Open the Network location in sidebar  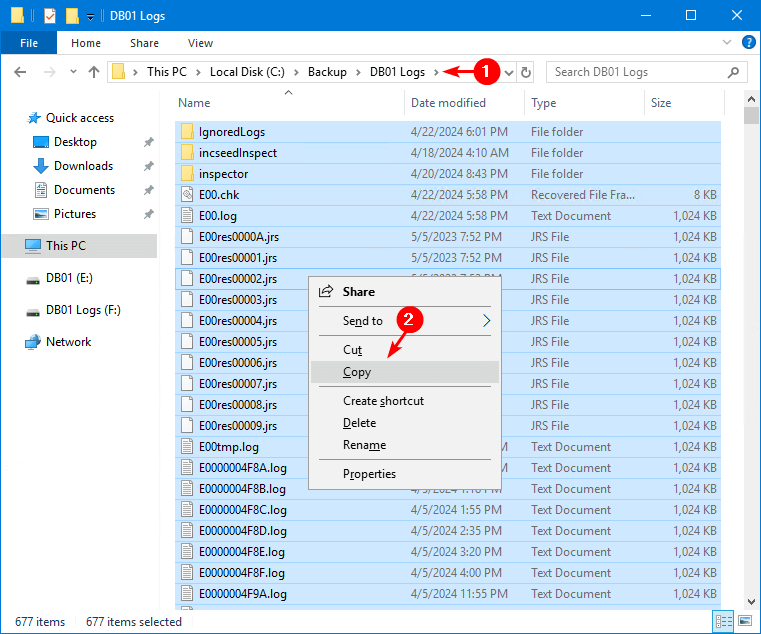tap(68, 342)
